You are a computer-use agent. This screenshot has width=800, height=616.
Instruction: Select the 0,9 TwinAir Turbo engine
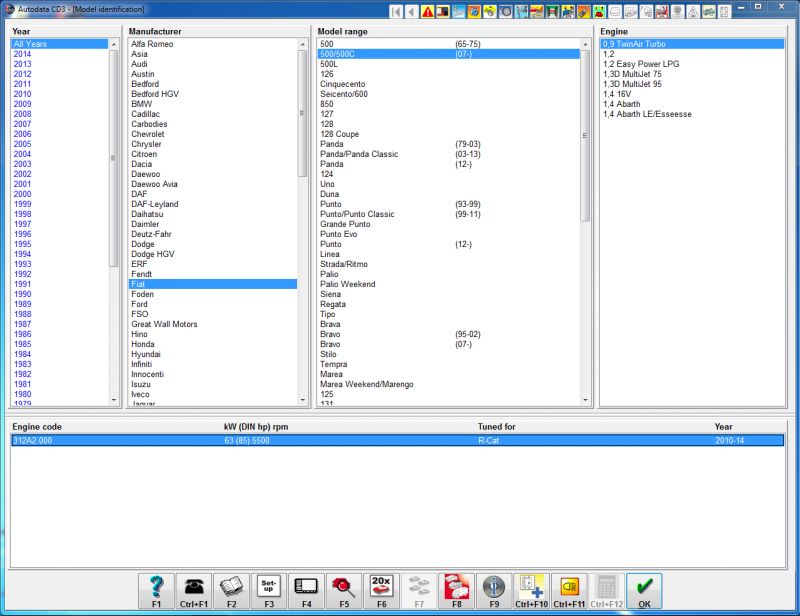(x=692, y=44)
